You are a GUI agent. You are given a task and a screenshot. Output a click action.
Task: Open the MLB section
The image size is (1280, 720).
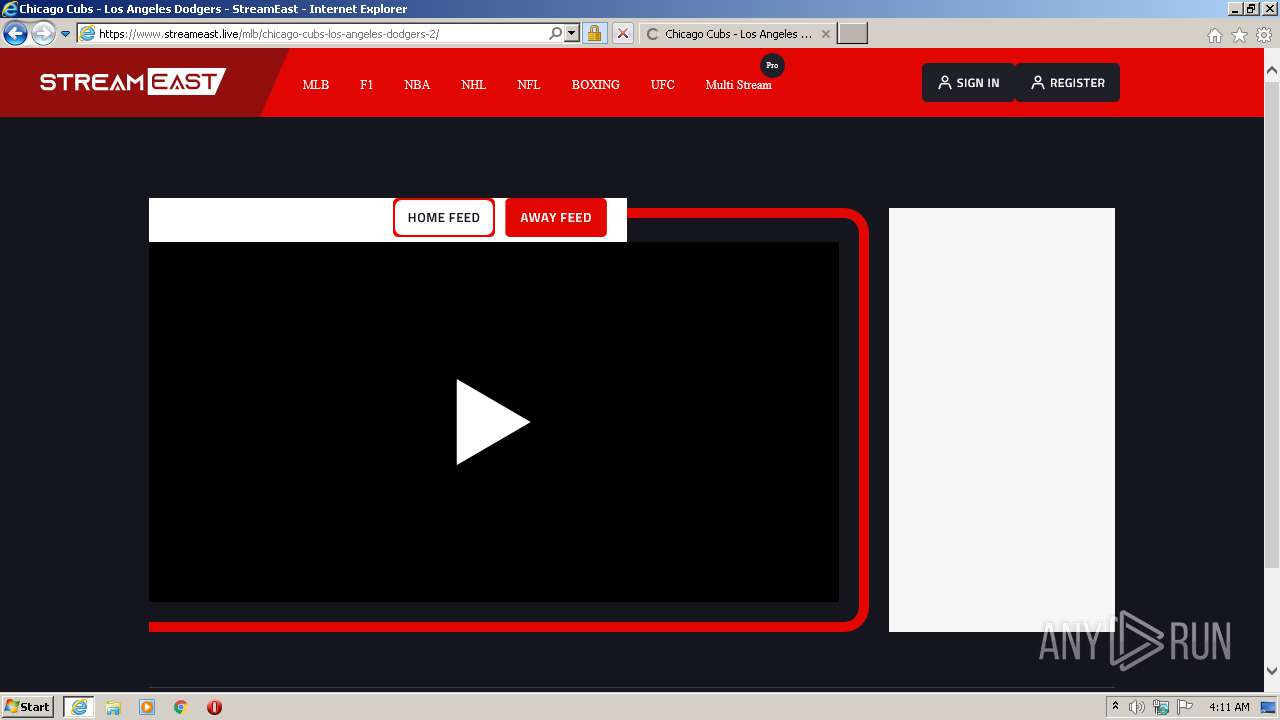(316, 85)
